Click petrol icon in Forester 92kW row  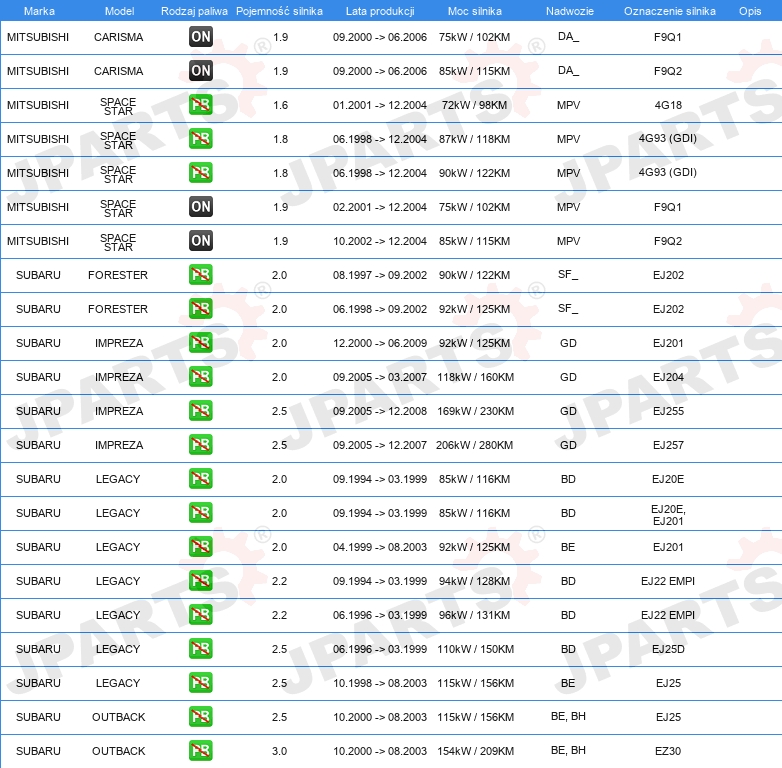[x=200, y=308]
